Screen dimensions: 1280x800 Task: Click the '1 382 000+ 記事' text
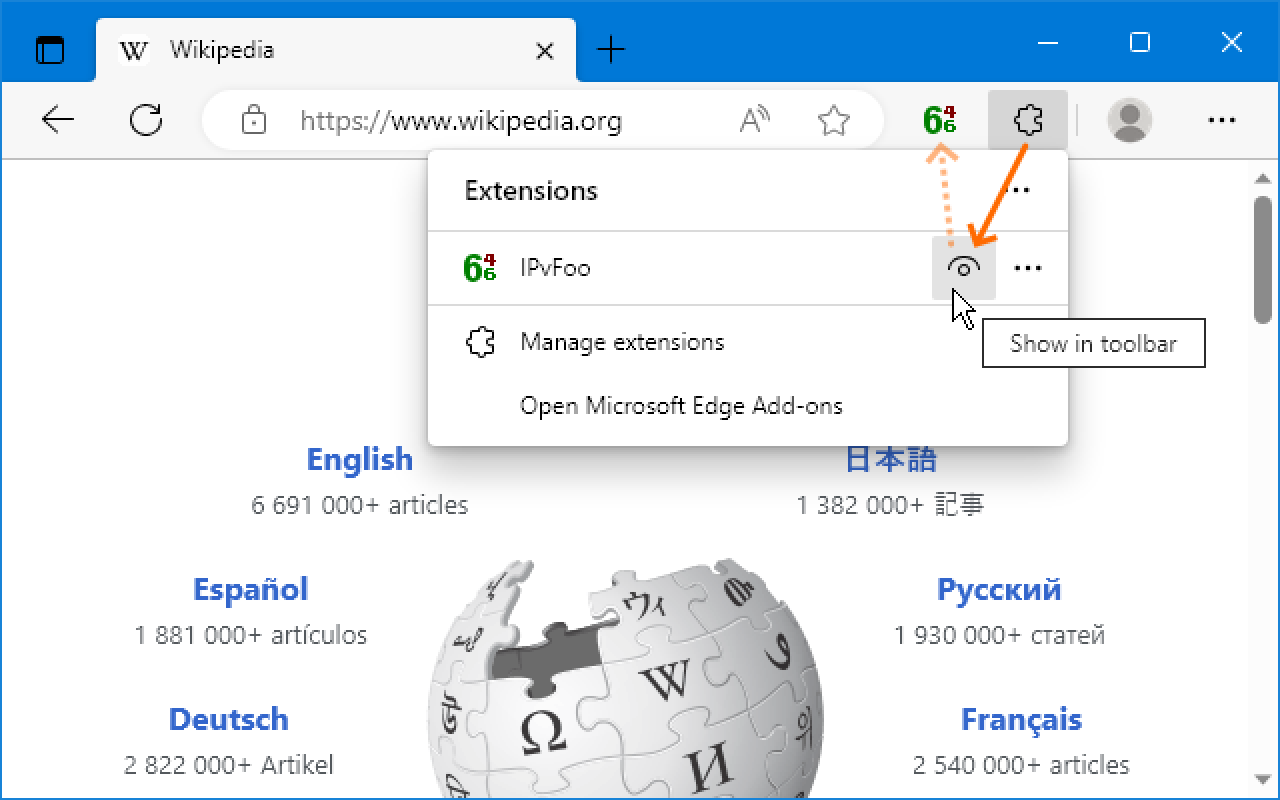coord(891,505)
